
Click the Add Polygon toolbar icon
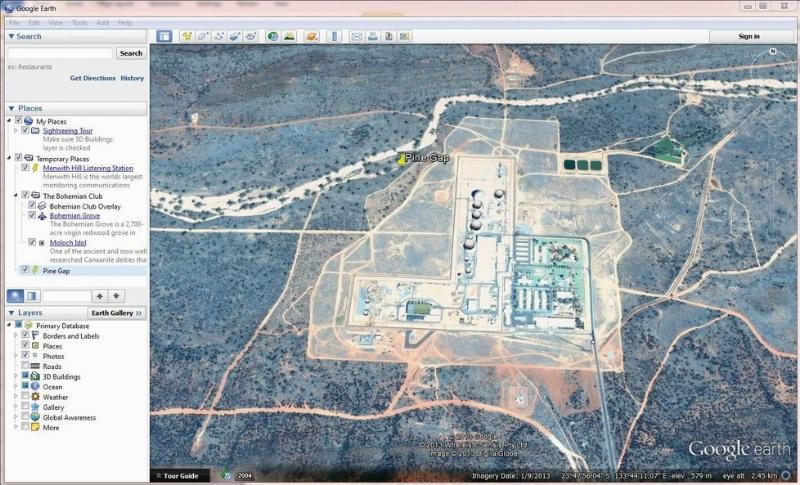(202, 36)
